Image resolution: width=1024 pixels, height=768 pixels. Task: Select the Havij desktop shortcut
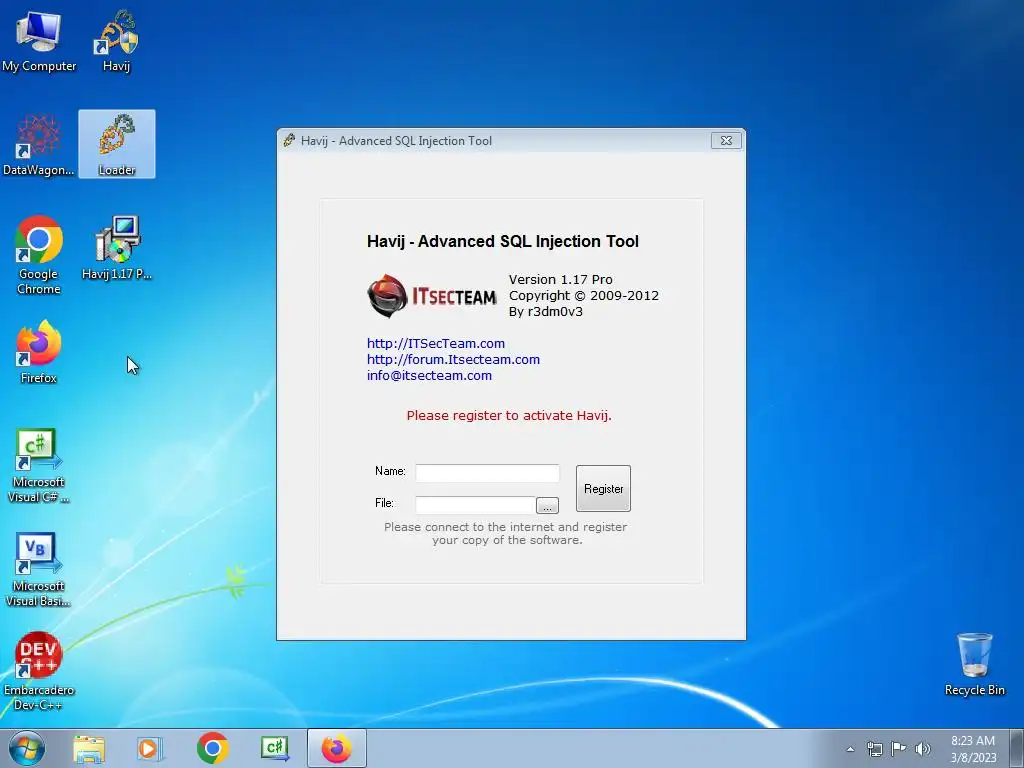click(117, 41)
